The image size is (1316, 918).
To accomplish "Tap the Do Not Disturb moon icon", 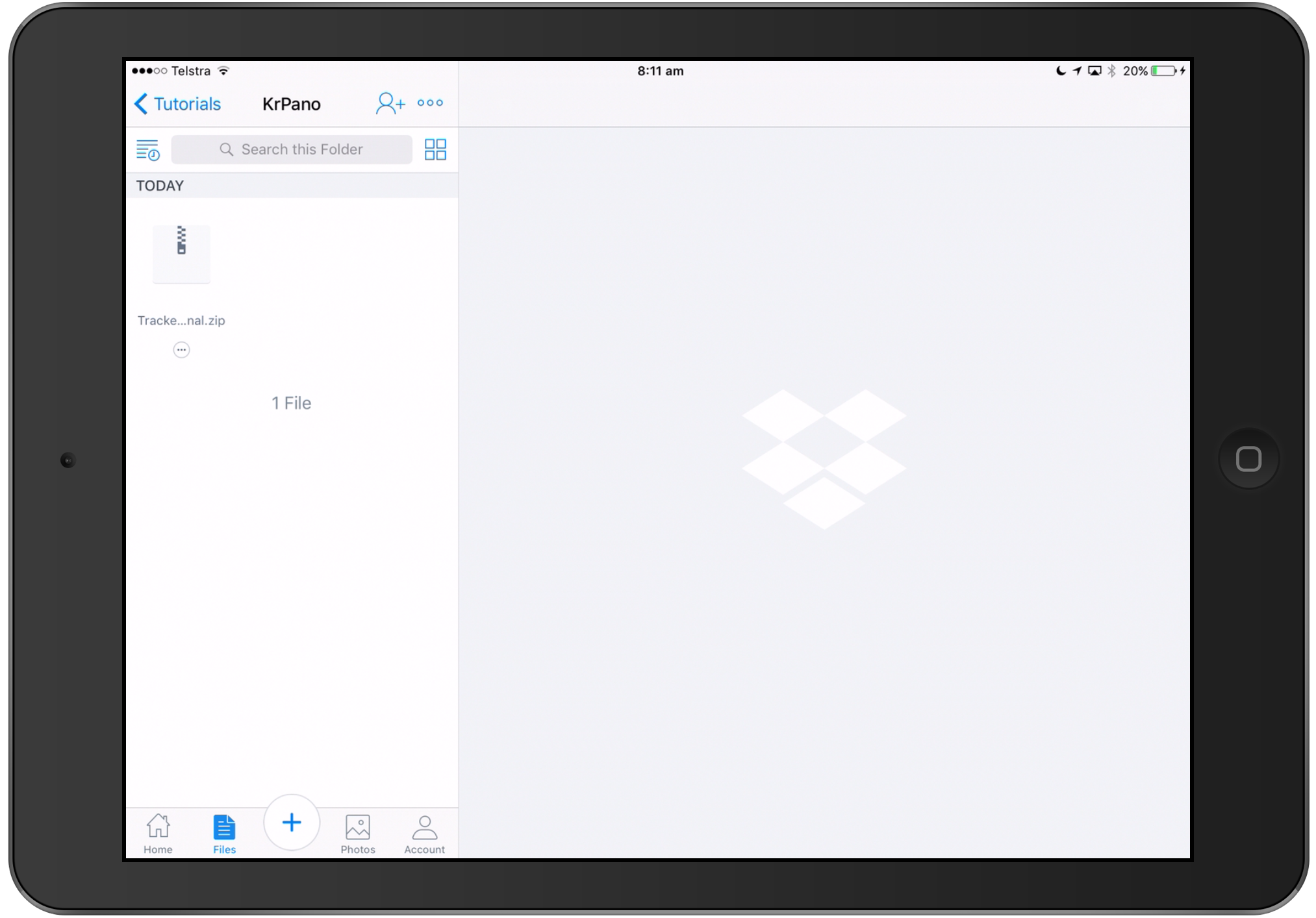I will tap(1061, 71).
